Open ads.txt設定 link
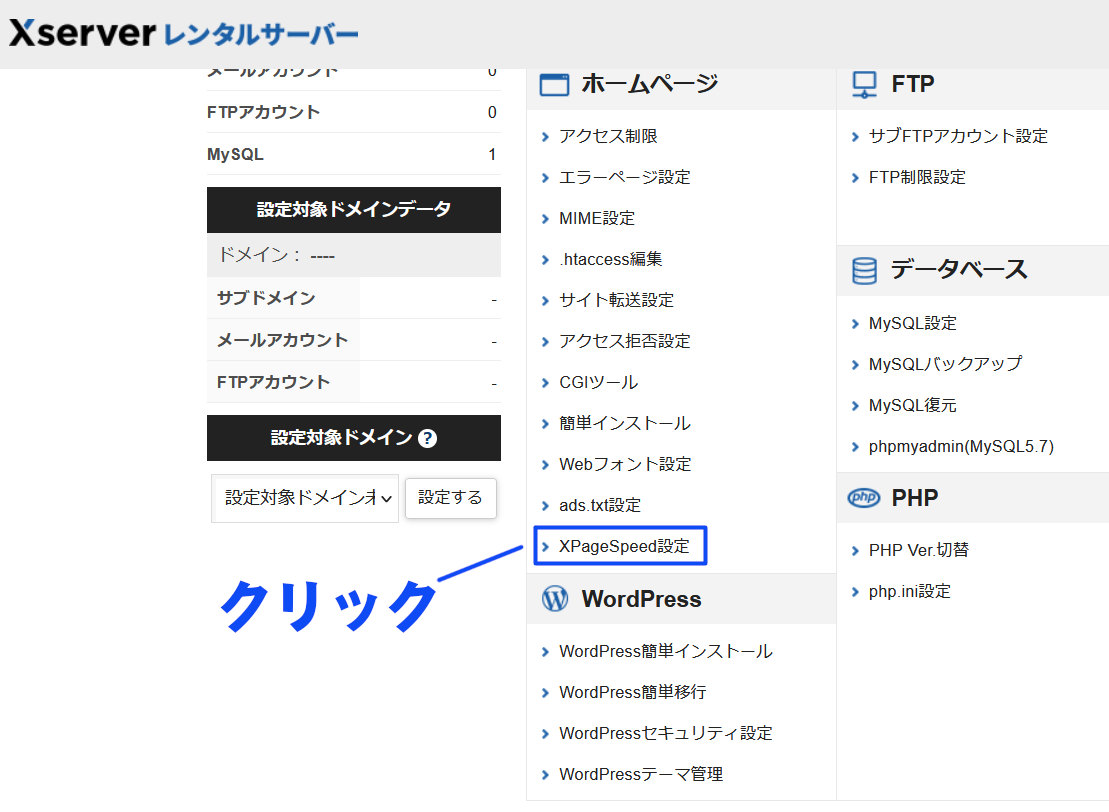Screen dimensions: 1109x812 pyautogui.click(x=600, y=505)
